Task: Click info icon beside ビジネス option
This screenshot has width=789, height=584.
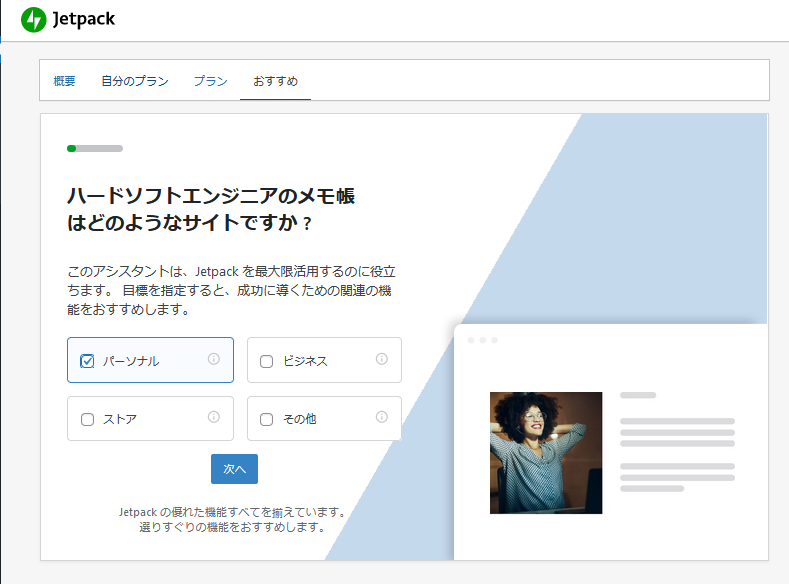Action: coord(381,360)
